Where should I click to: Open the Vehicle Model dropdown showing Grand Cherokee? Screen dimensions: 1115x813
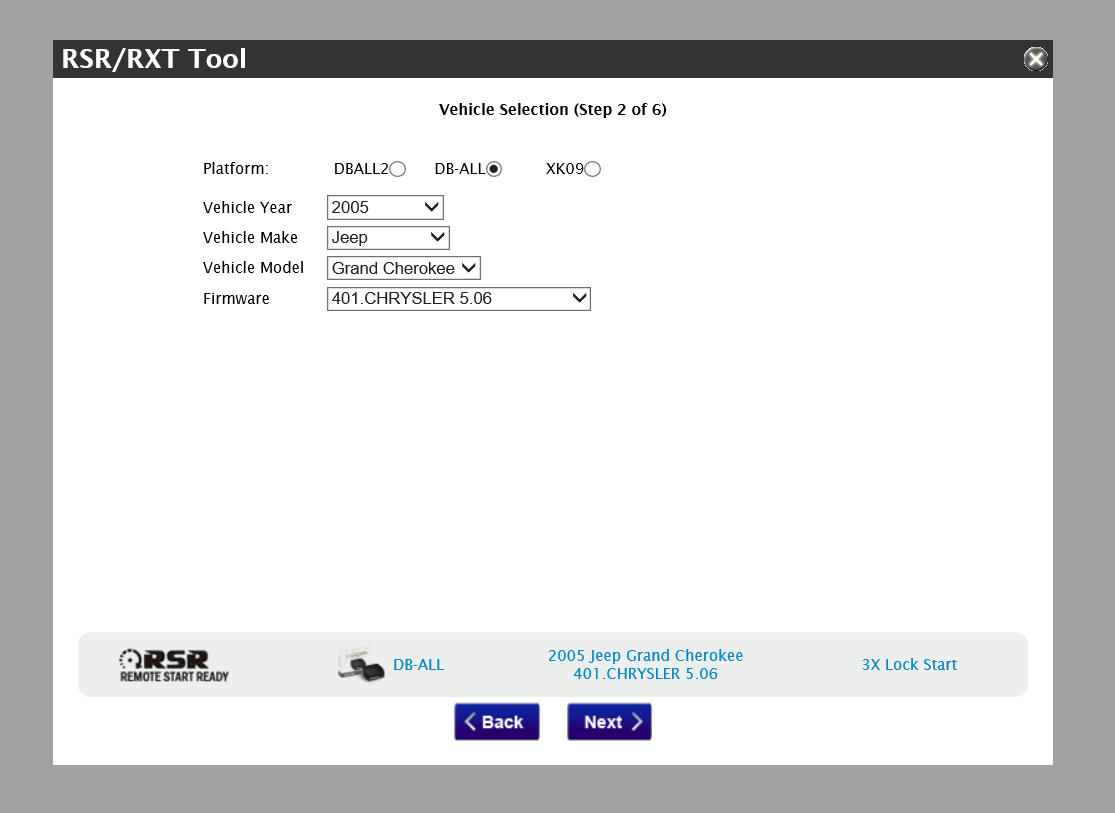404,268
